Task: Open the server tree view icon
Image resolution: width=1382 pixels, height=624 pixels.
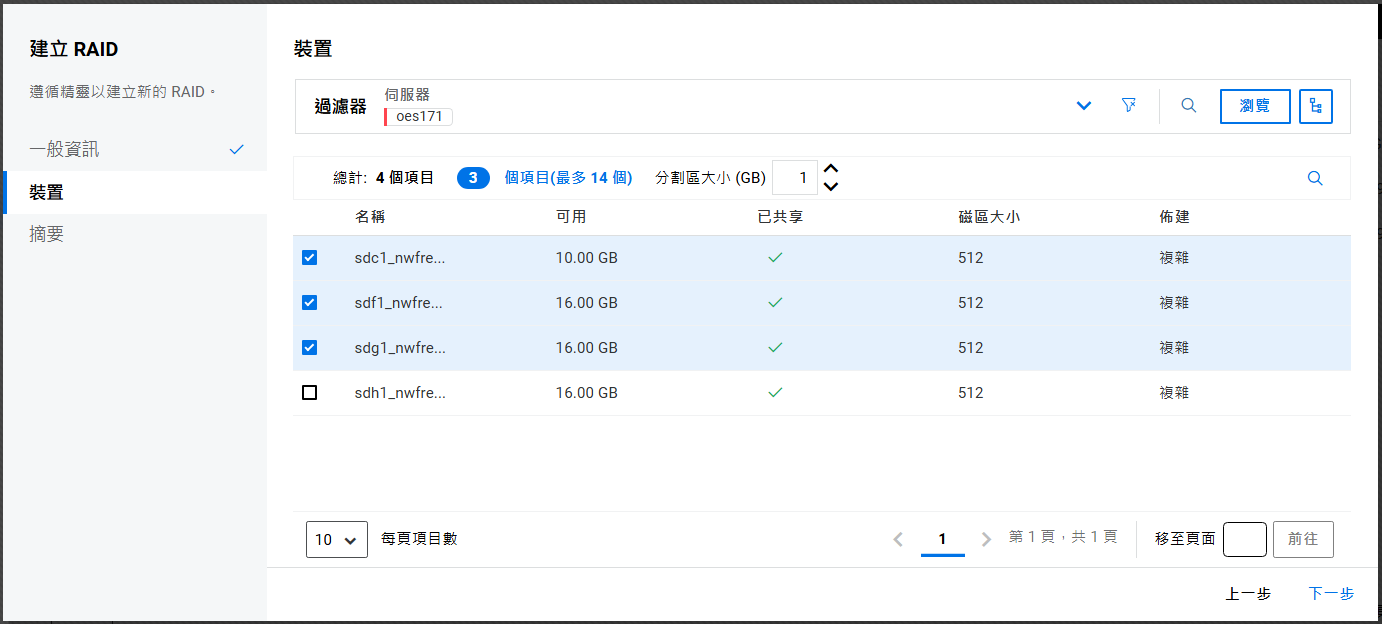Action: coord(1315,106)
